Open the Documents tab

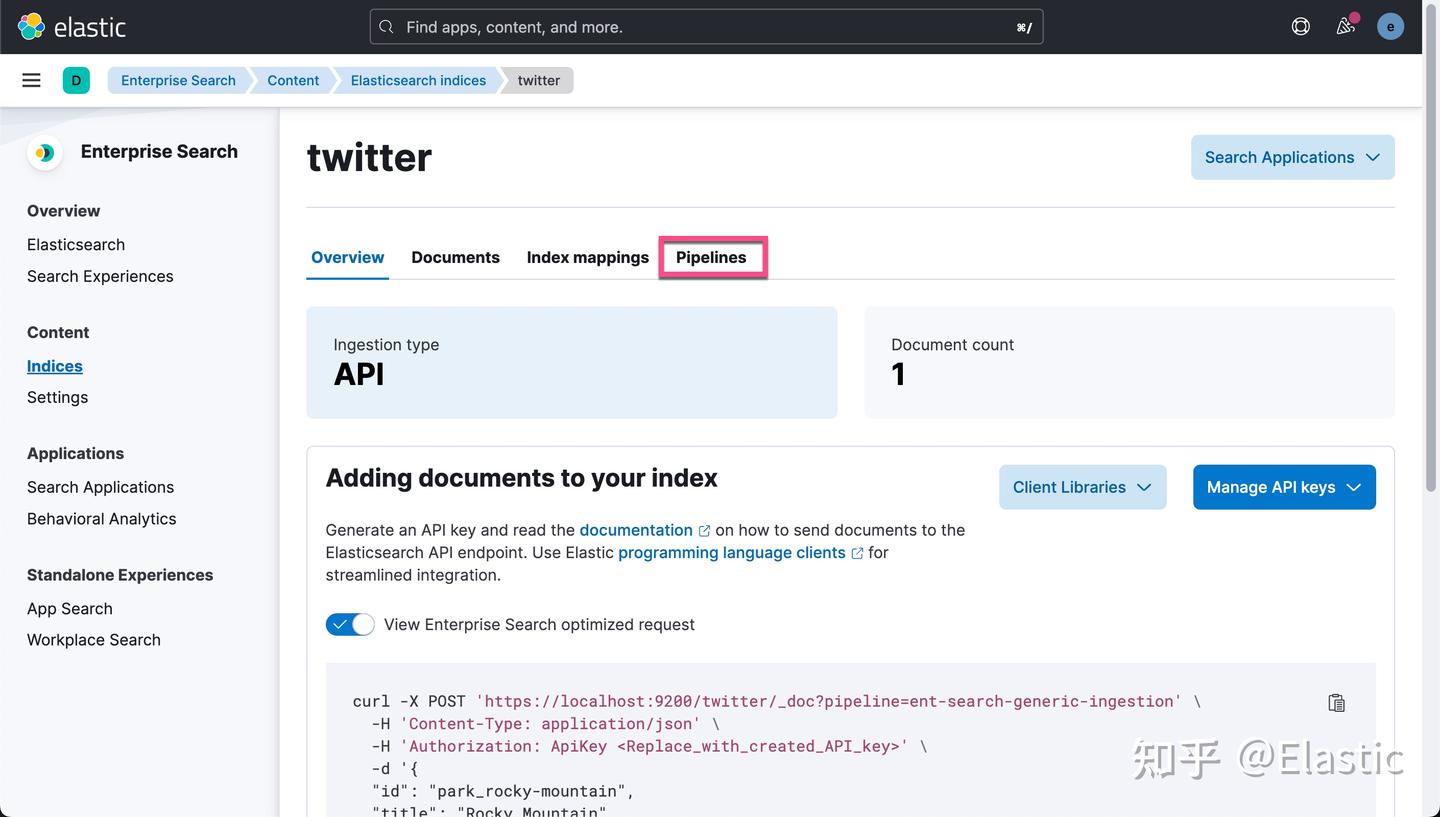[x=455, y=257]
